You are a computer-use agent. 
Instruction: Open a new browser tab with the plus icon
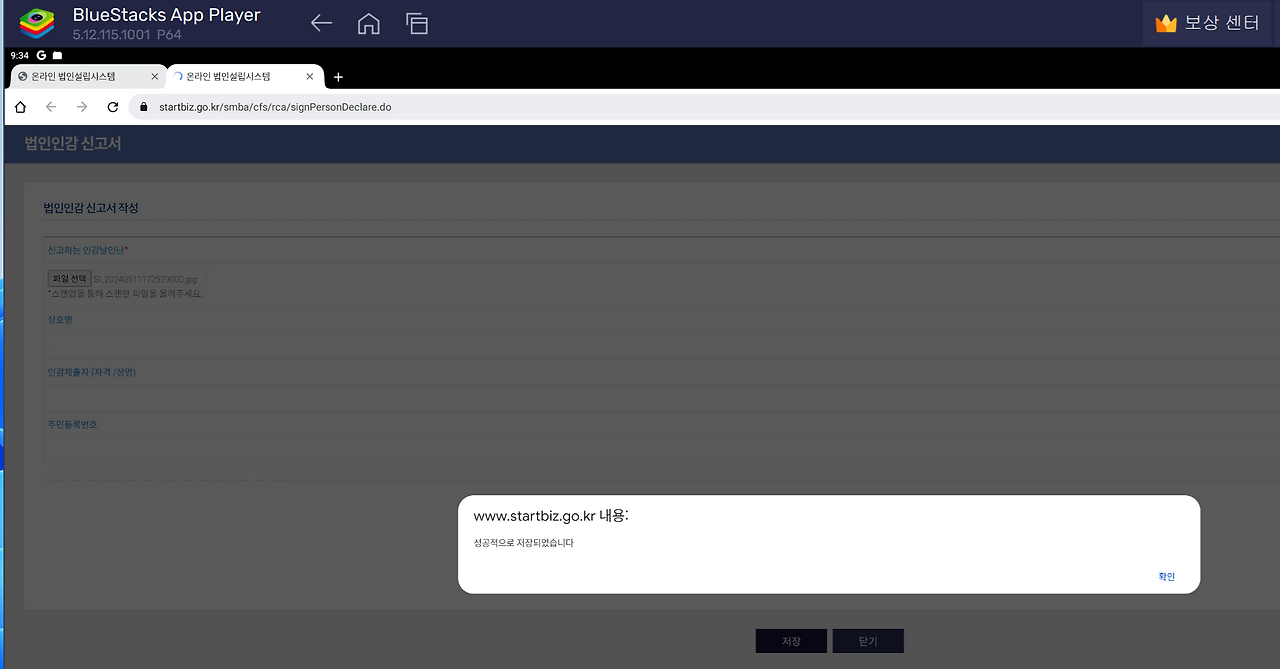338,77
